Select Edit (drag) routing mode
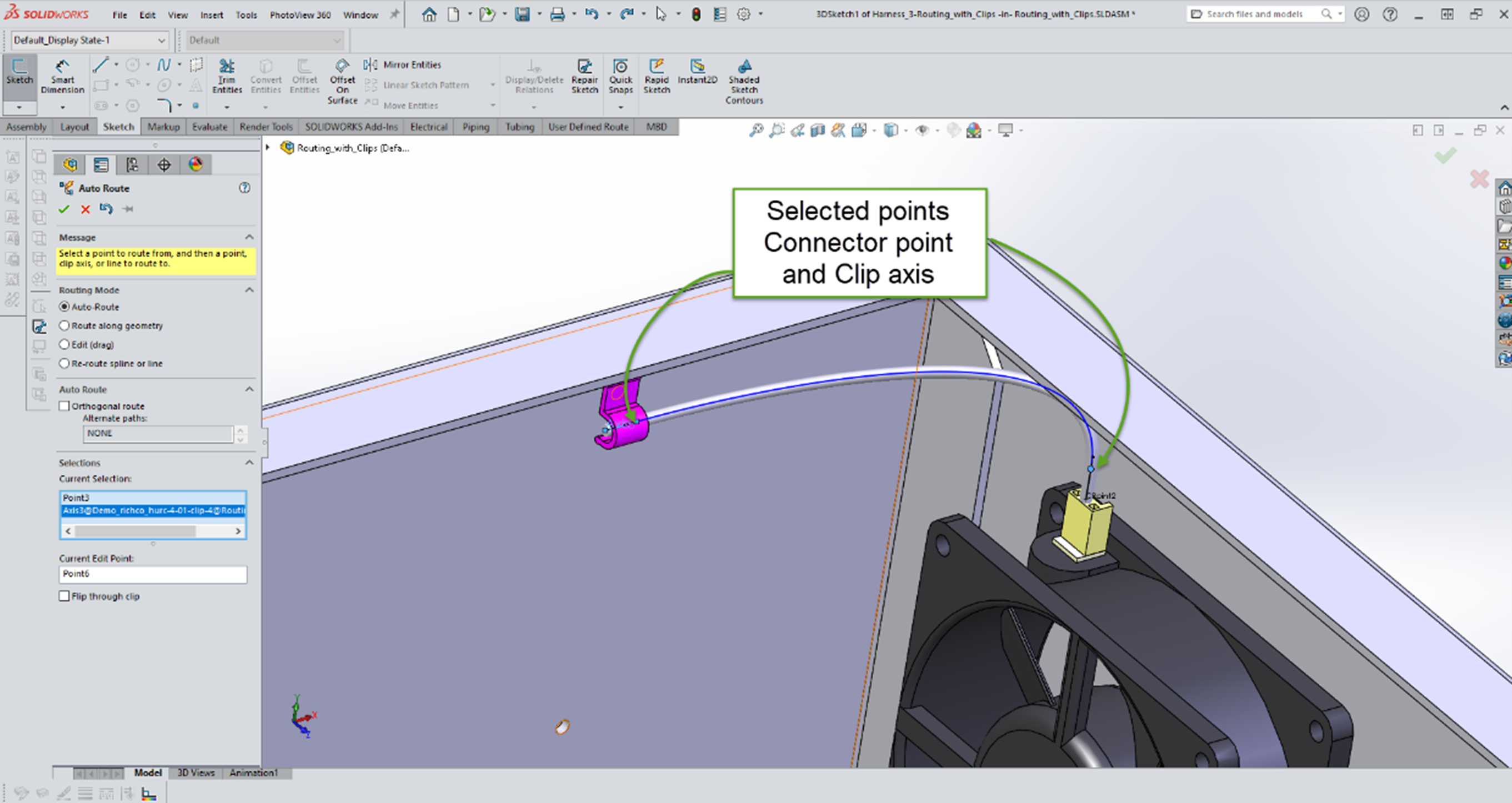The width and height of the screenshot is (1512, 803). coord(64,344)
